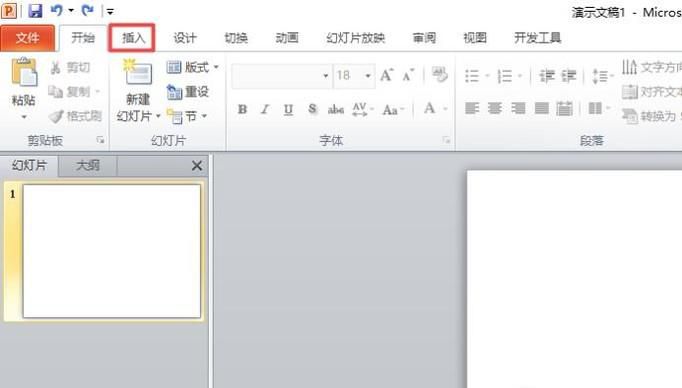Toggle text Shadow (S) formatting
This screenshot has height=388, width=682.
tap(312, 109)
